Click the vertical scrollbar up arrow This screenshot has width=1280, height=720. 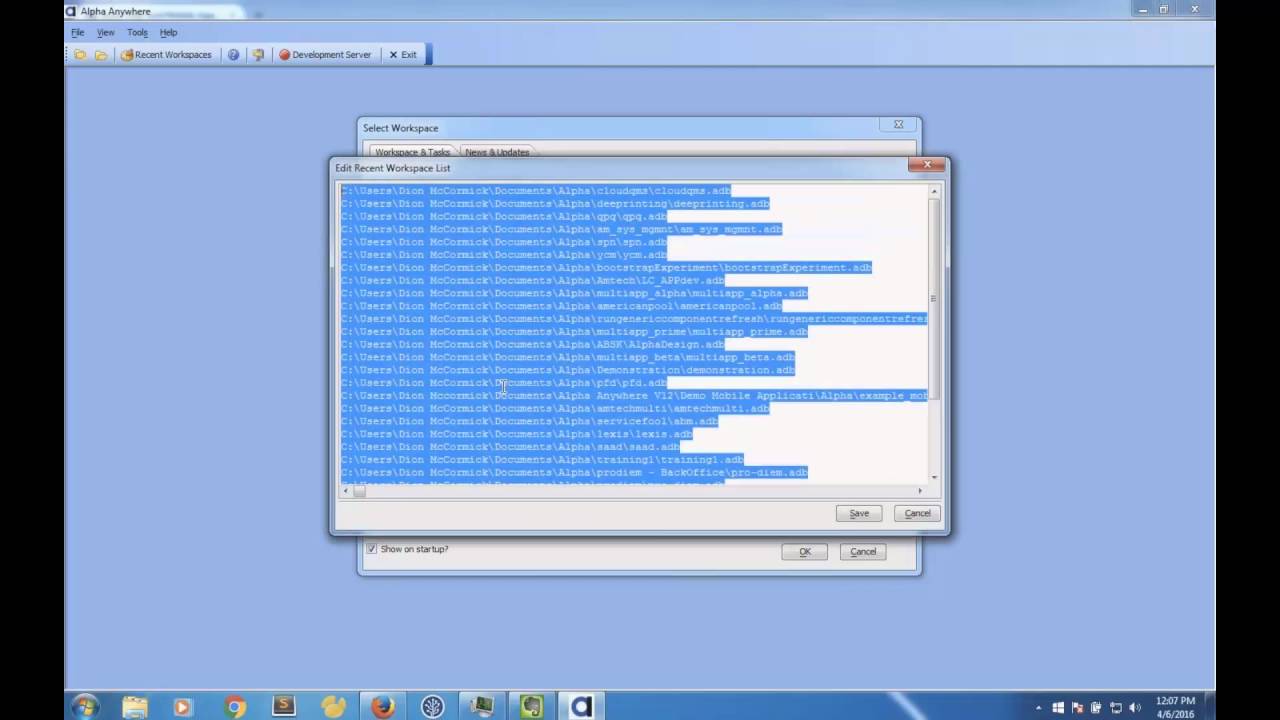coord(934,191)
